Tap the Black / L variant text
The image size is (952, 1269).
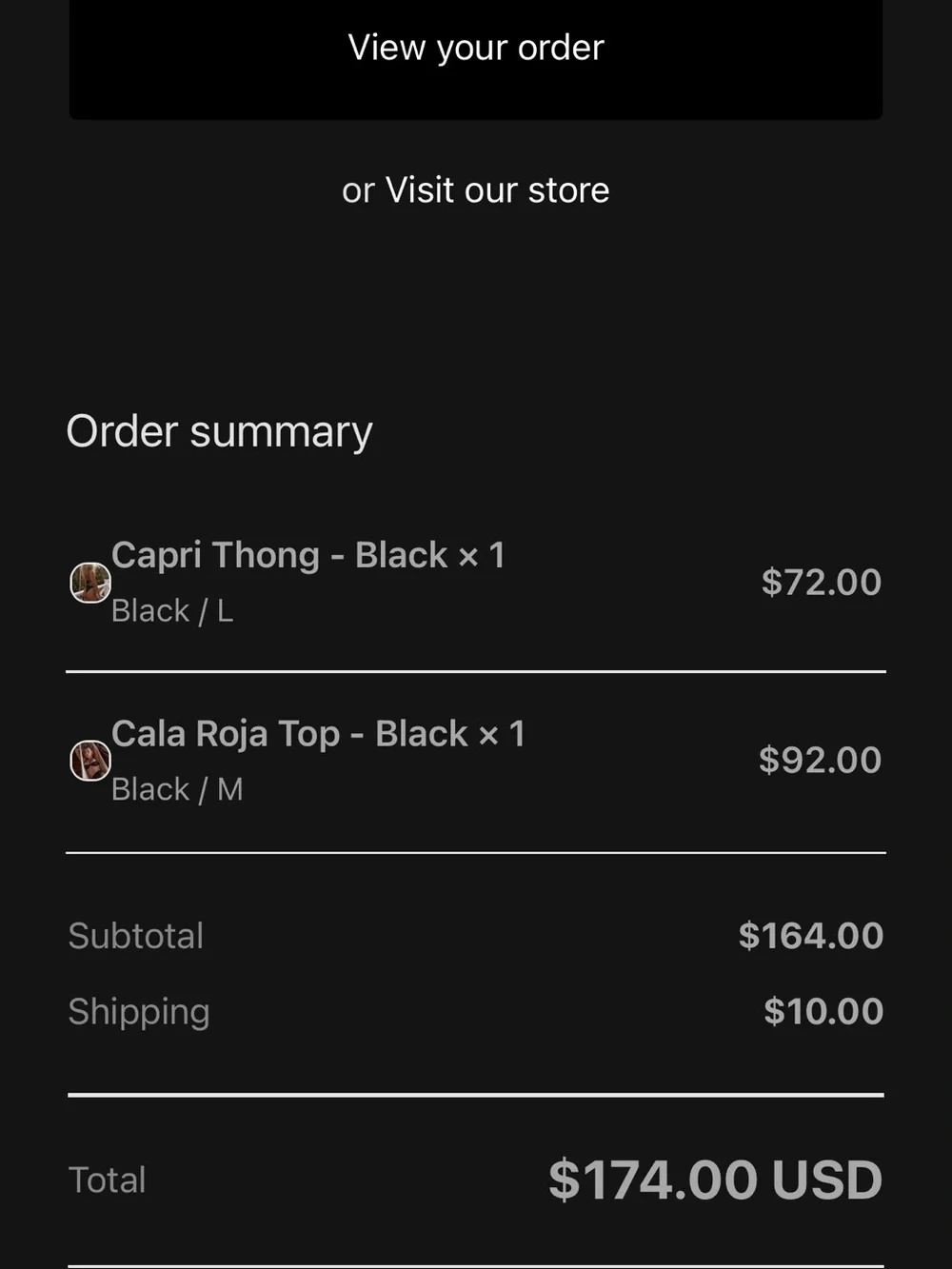coord(172,611)
